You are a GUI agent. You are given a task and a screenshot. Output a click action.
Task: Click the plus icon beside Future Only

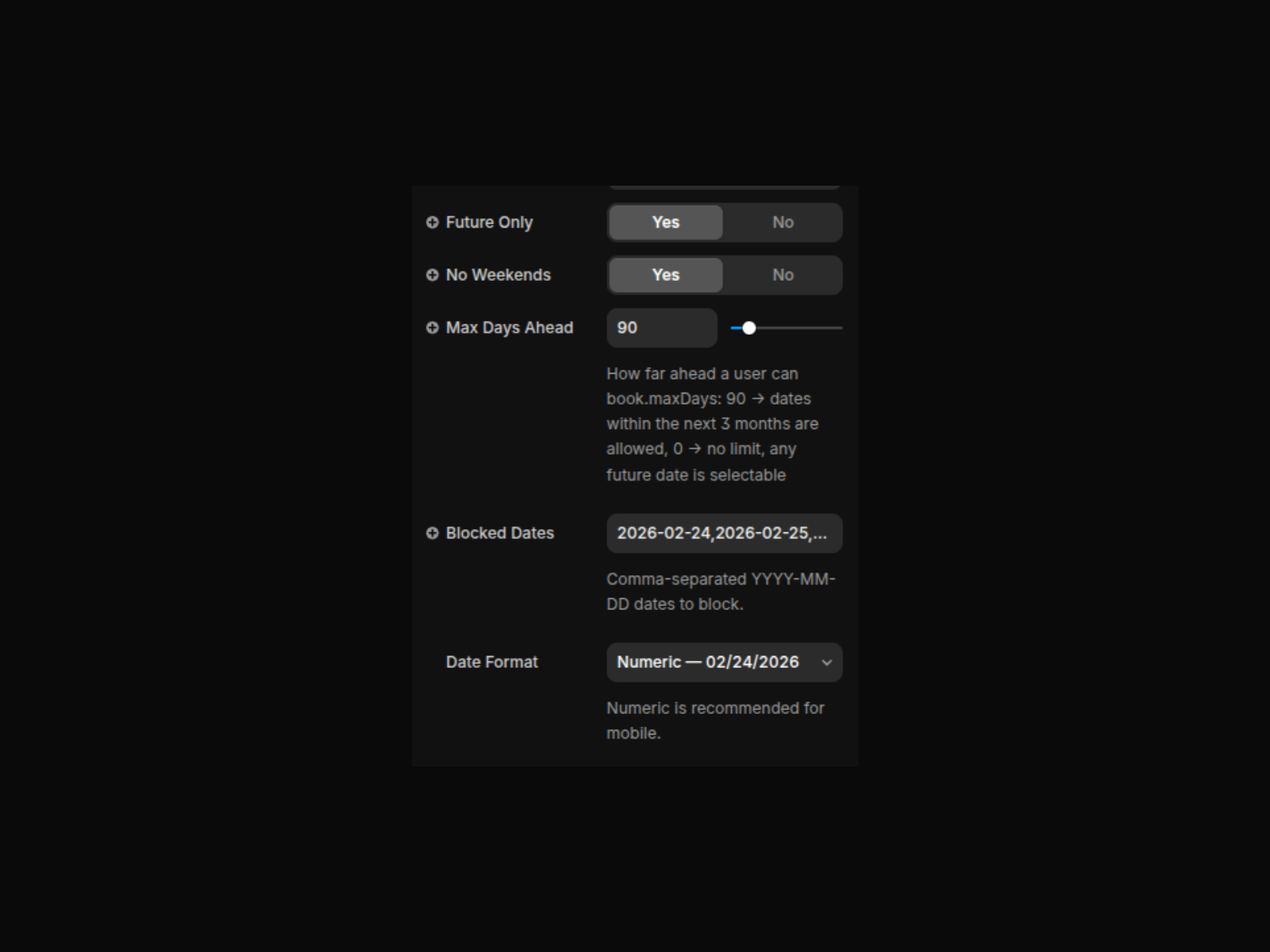click(432, 222)
